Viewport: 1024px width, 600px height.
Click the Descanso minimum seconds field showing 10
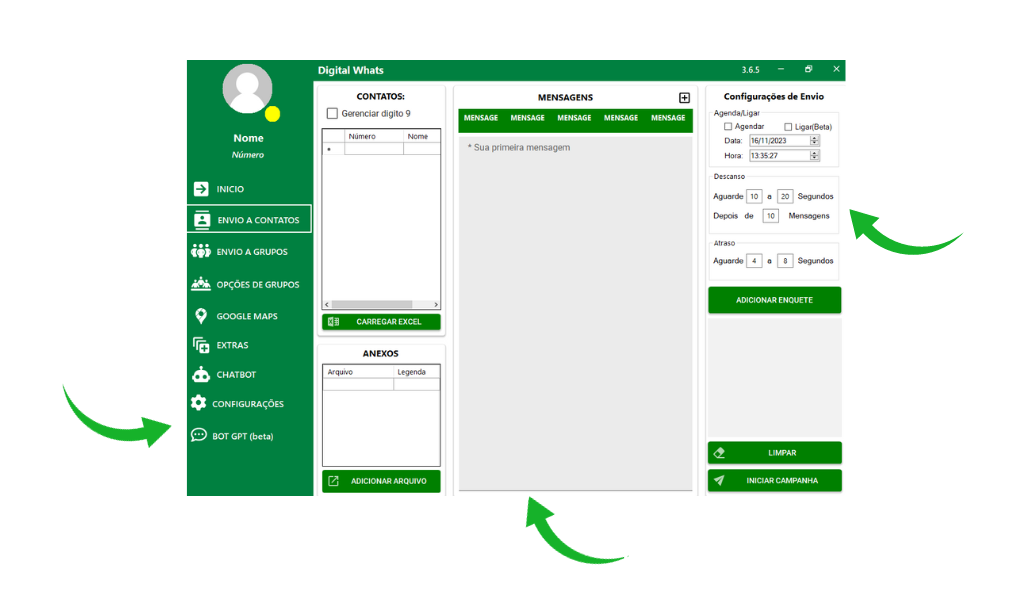[x=754, y=197]
